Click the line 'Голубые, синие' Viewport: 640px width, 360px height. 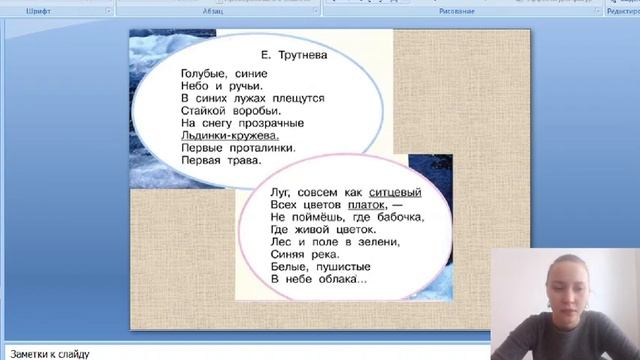(224, 74)
